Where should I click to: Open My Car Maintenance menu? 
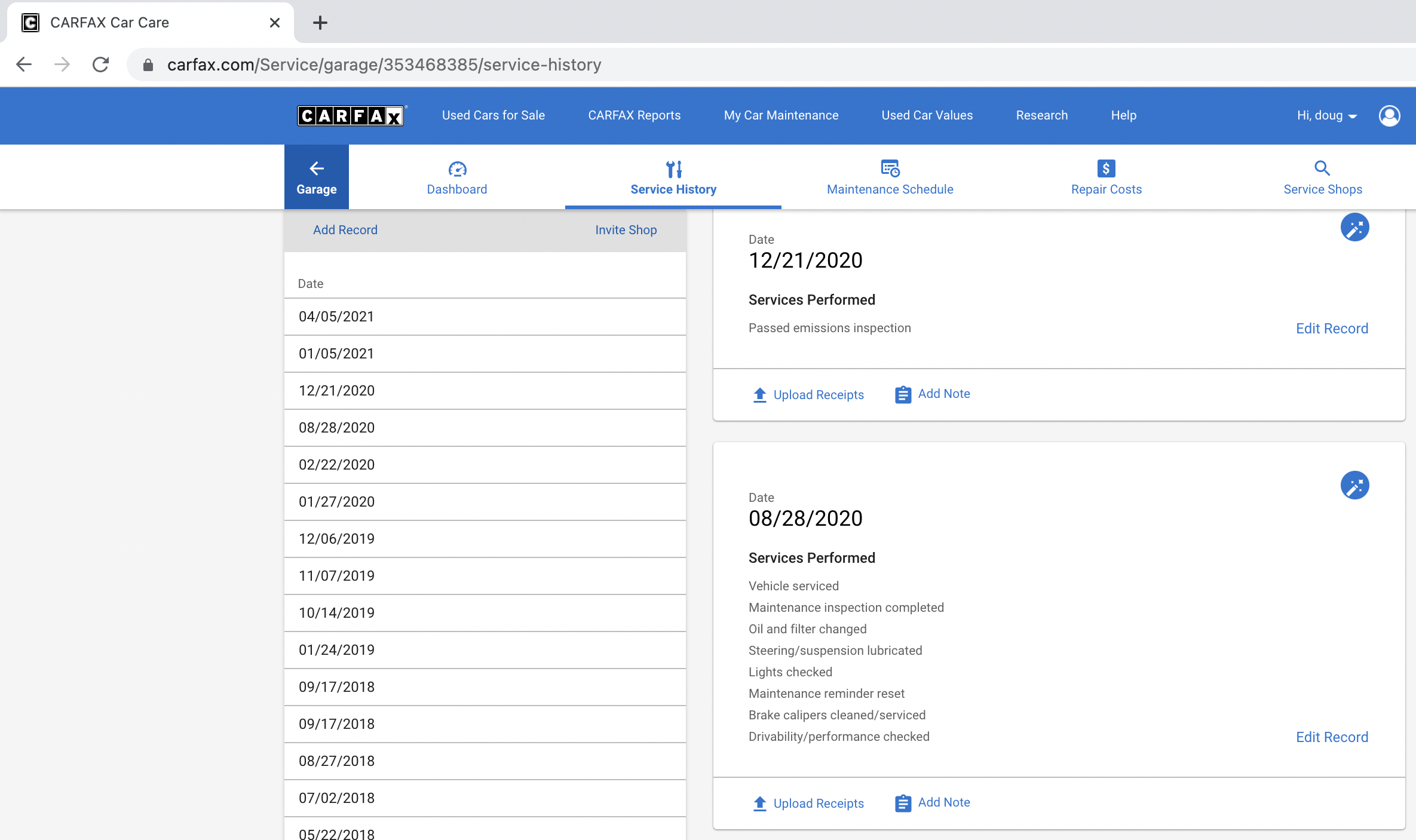click(781, 115)
